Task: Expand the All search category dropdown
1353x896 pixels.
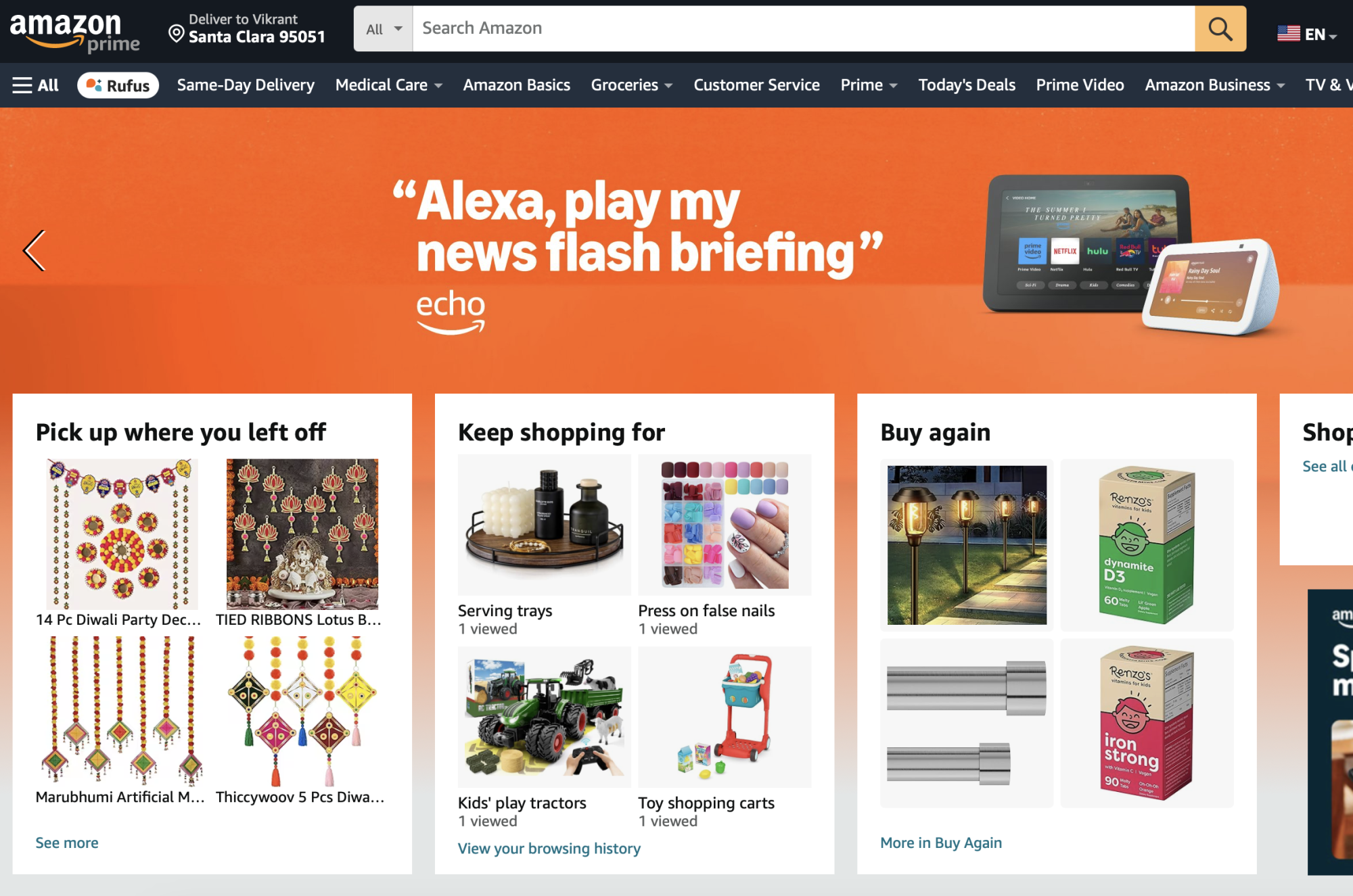Action: (x=383, y=28)
